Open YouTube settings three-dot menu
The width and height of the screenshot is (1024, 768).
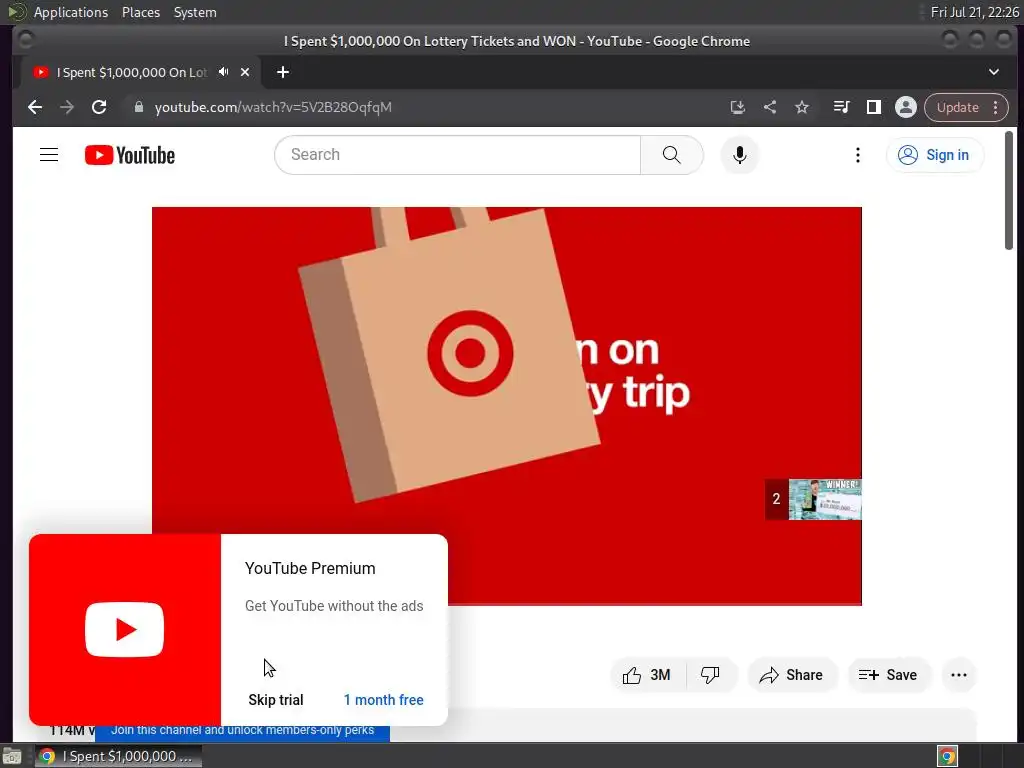pos(857,155)
